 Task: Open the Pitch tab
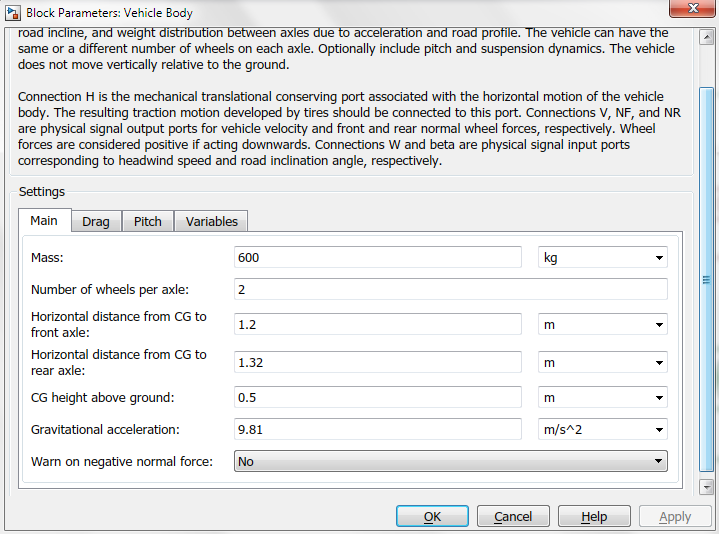pos(148,221)
